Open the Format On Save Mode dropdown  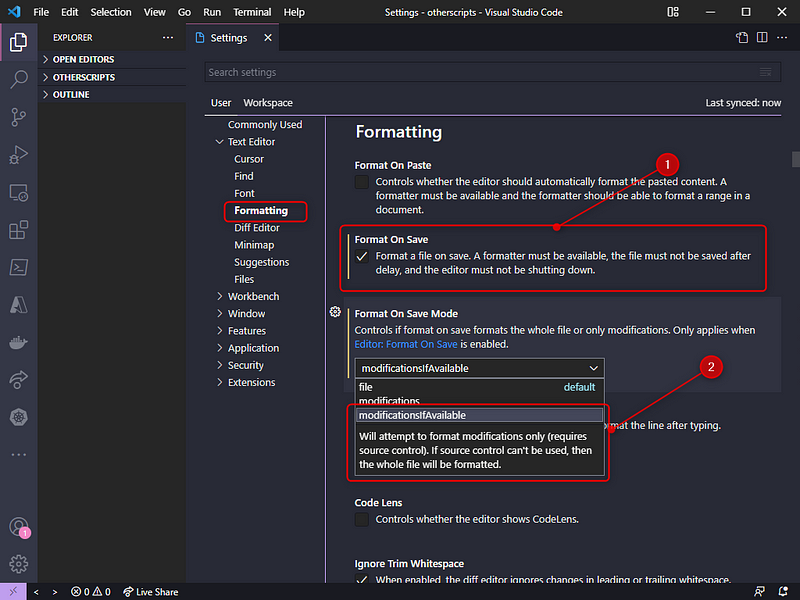(480, 368)
